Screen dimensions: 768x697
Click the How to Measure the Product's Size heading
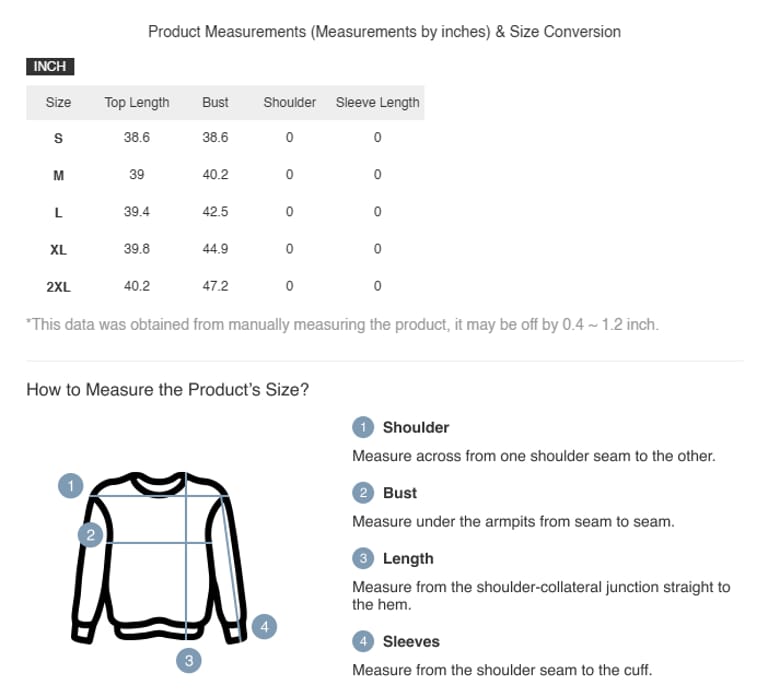tap(167, 390)
